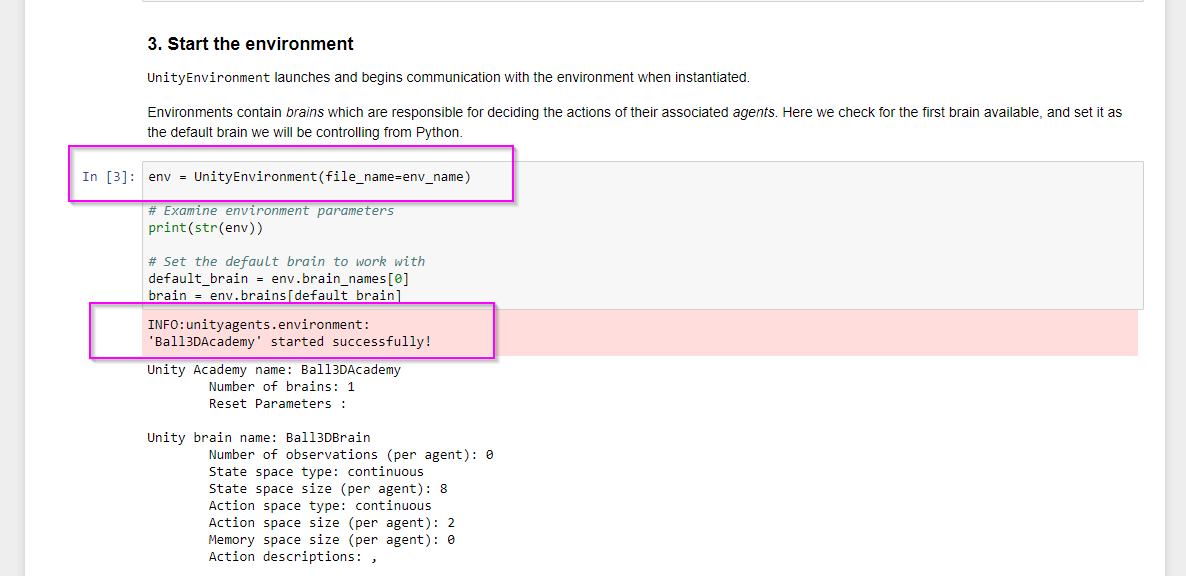Click the 'Unity brain name: Ball3DBrain' line
Viewport: 1186px width, 576px height.
tap(258, 438)
